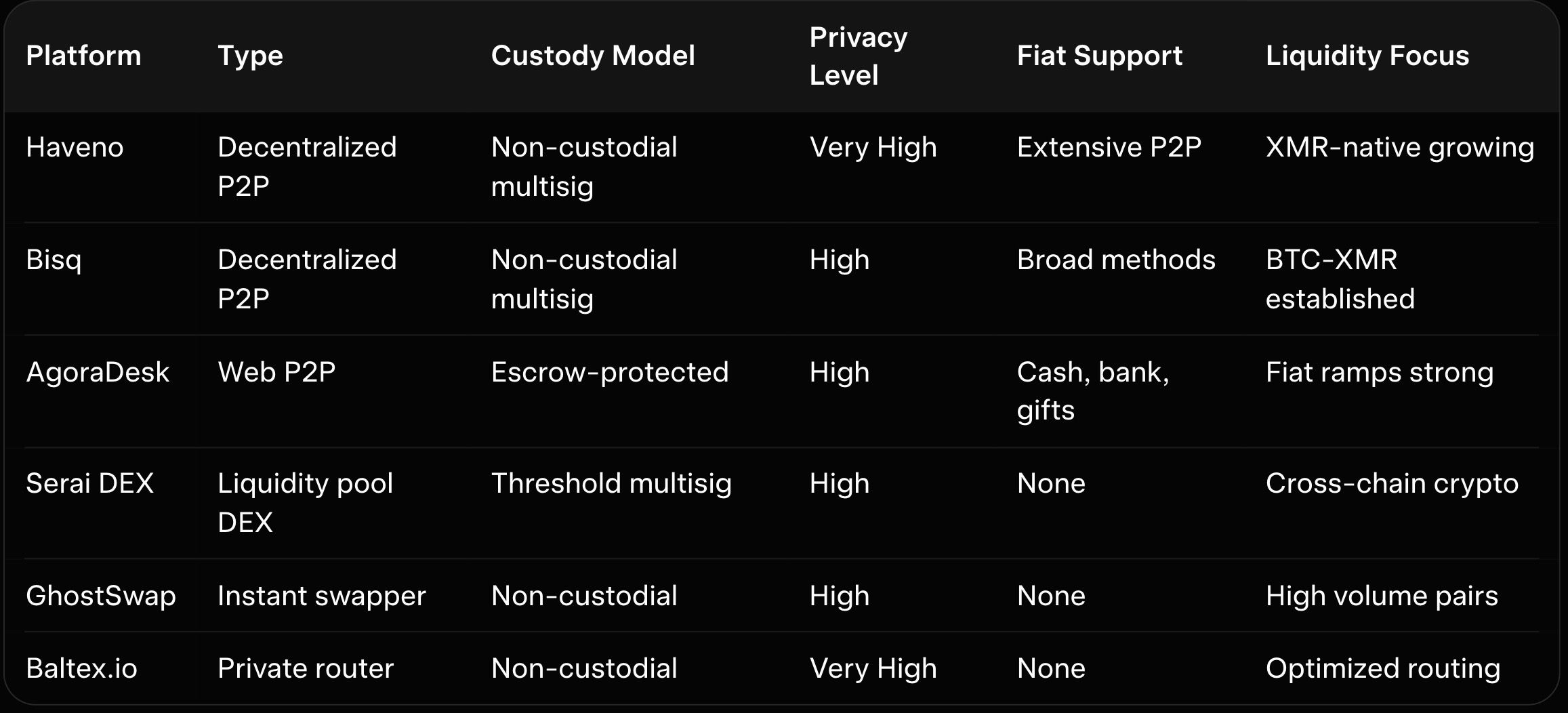Select the BTC-XMR established cell
1568x713 pixels.
coord(1340,279)
